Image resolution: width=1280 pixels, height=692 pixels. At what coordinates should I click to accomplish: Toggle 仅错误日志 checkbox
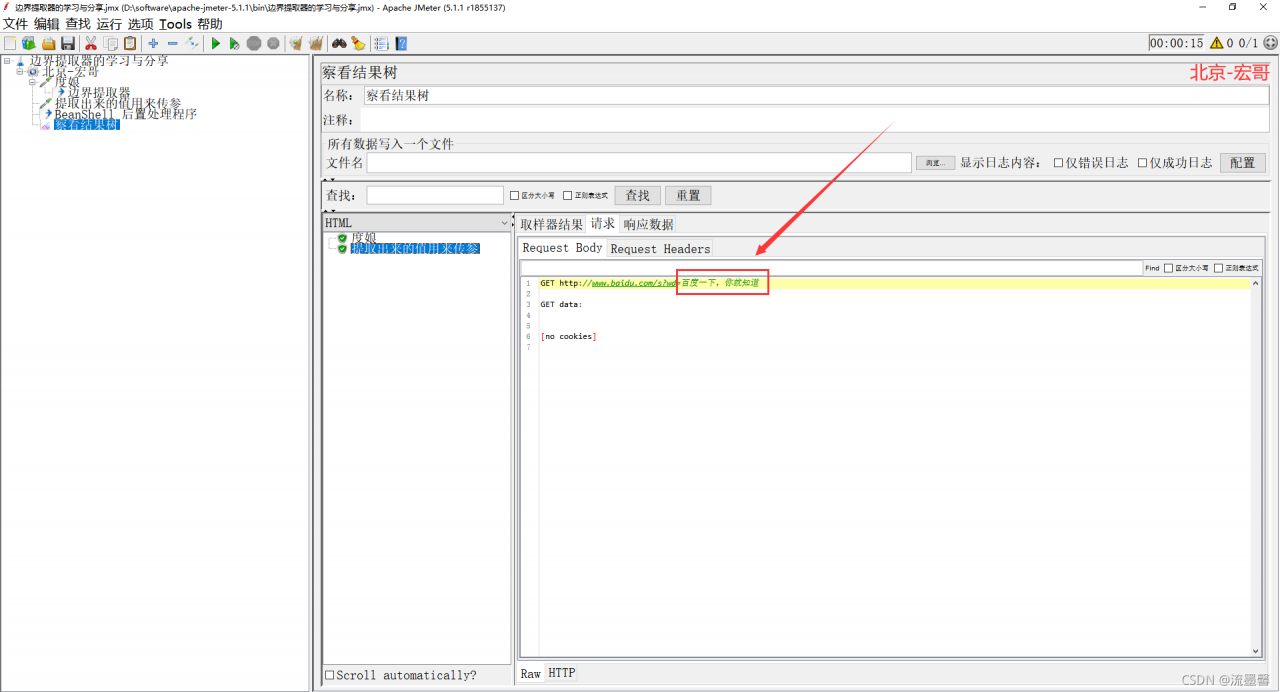coord(1058,163)
